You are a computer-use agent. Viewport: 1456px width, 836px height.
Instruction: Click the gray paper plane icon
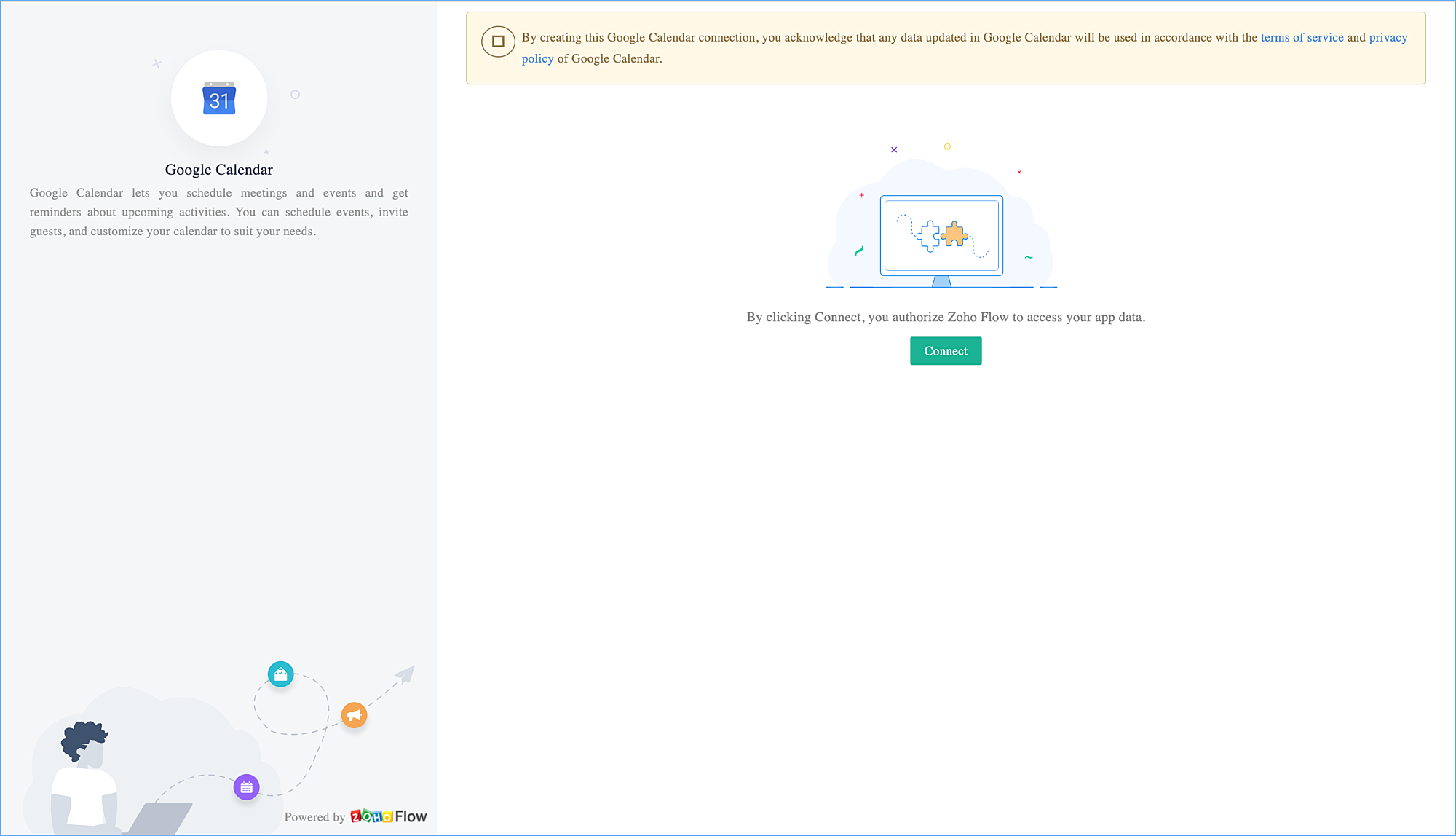405,674
